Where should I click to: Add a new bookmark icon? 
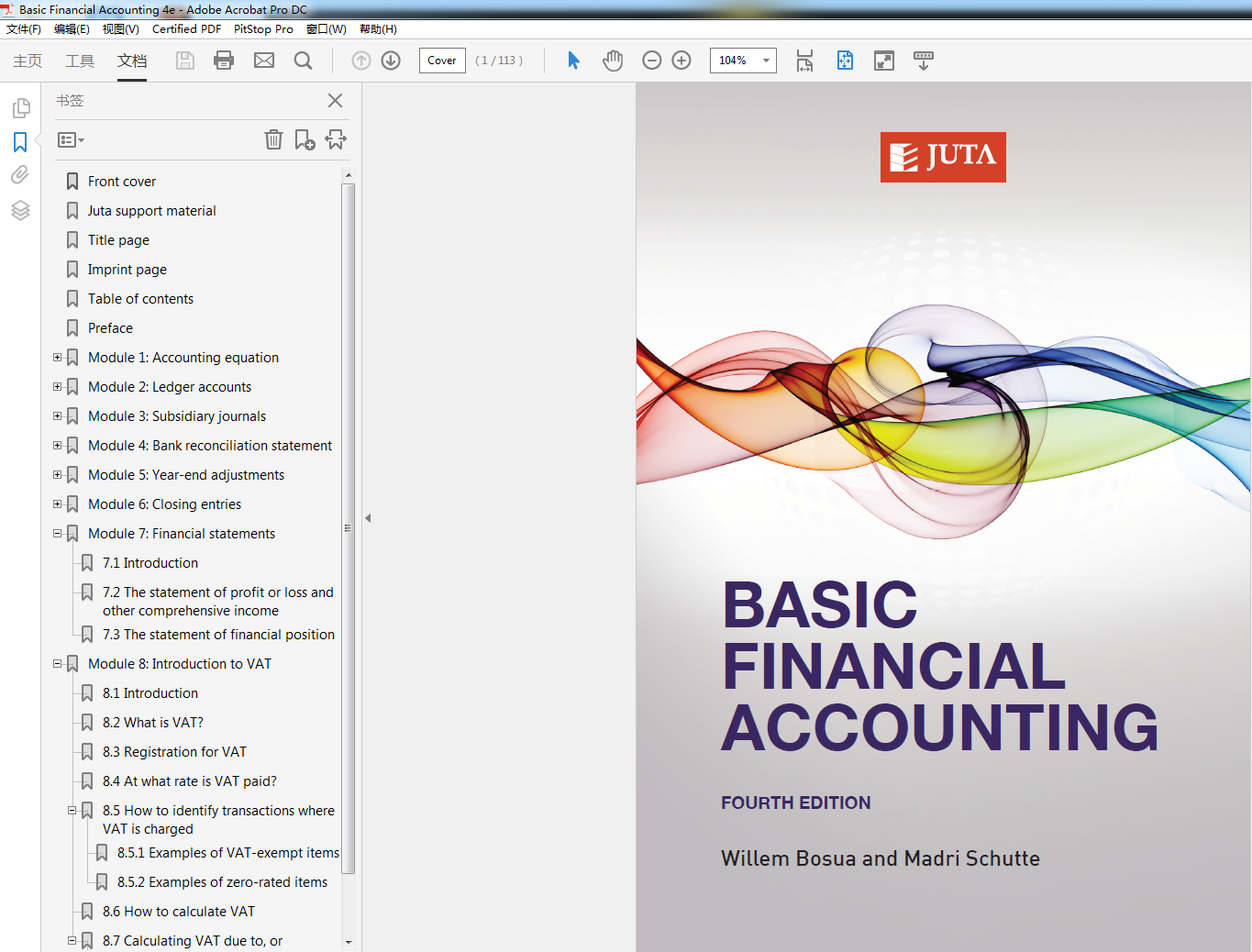(305, 139)
